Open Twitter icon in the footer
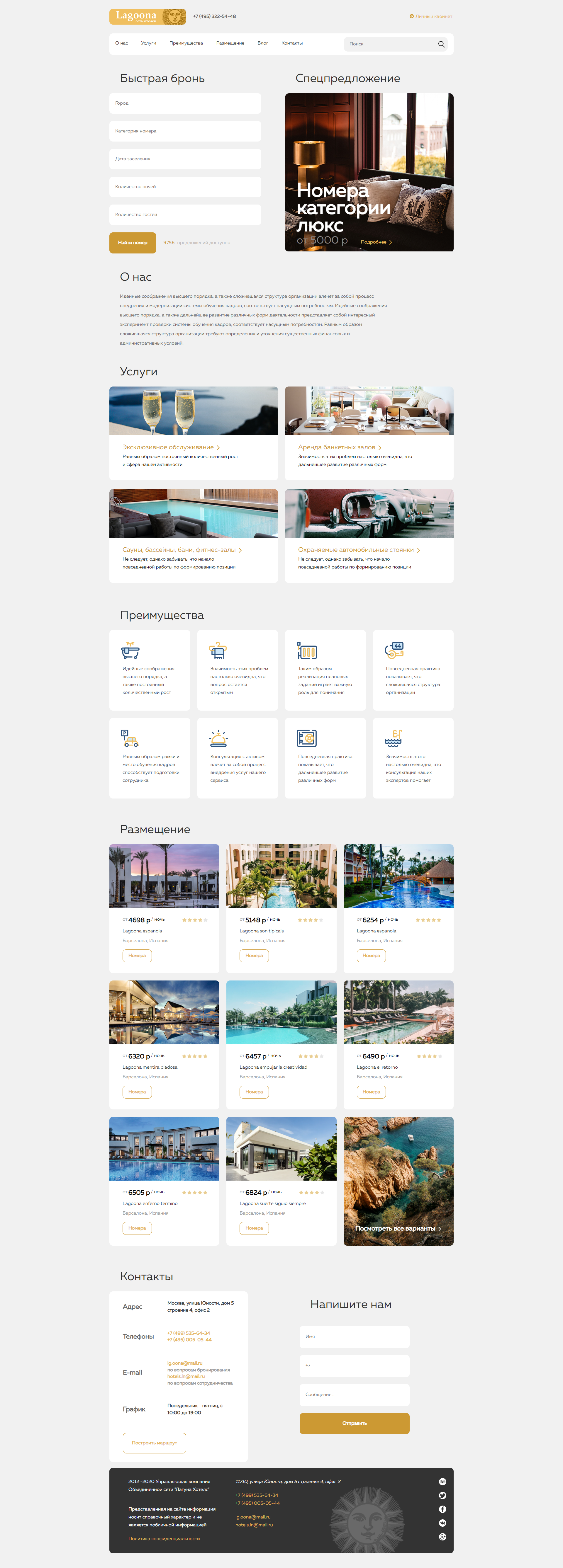Screen dimensions: 563x1568 pos(442,1496)
